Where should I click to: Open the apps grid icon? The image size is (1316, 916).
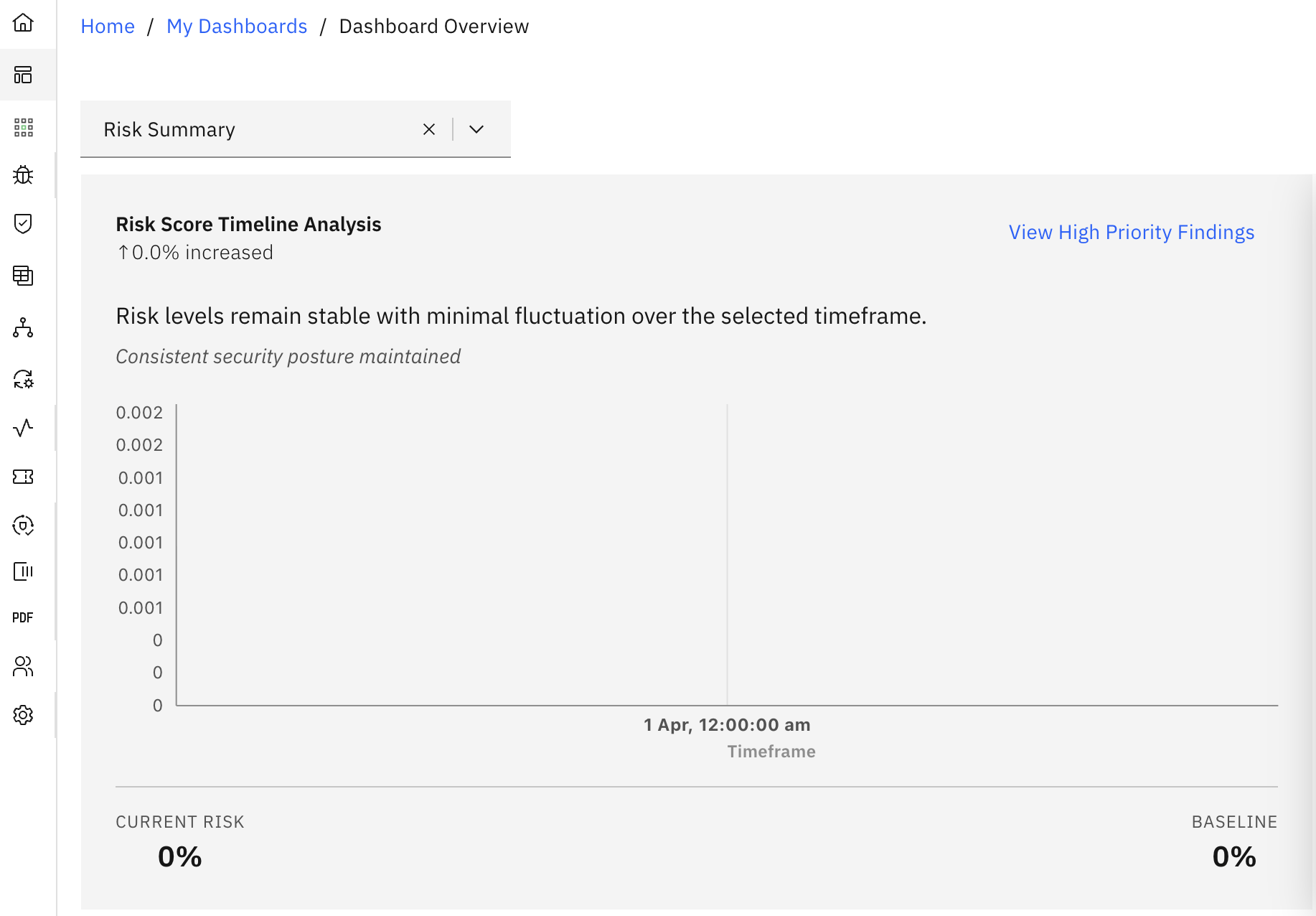coord(23,128)
